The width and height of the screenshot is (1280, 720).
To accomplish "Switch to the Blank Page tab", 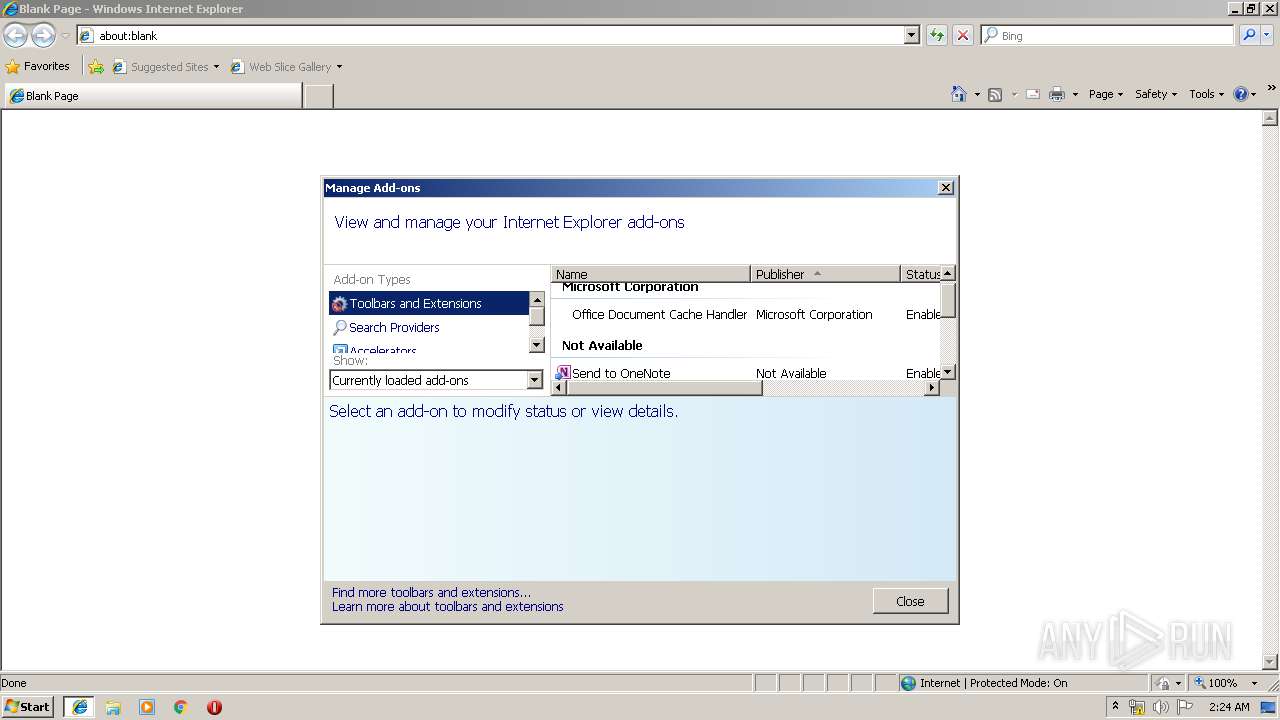I will click(x=152, y=96).
